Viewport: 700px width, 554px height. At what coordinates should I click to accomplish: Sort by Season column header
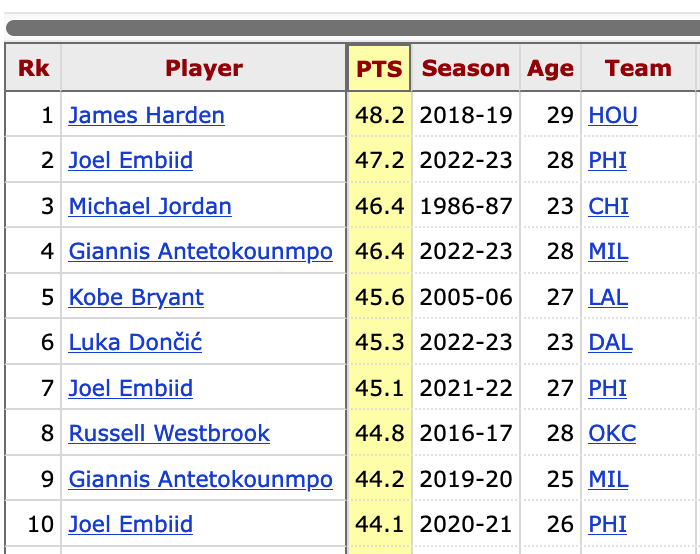click(465, 69)
